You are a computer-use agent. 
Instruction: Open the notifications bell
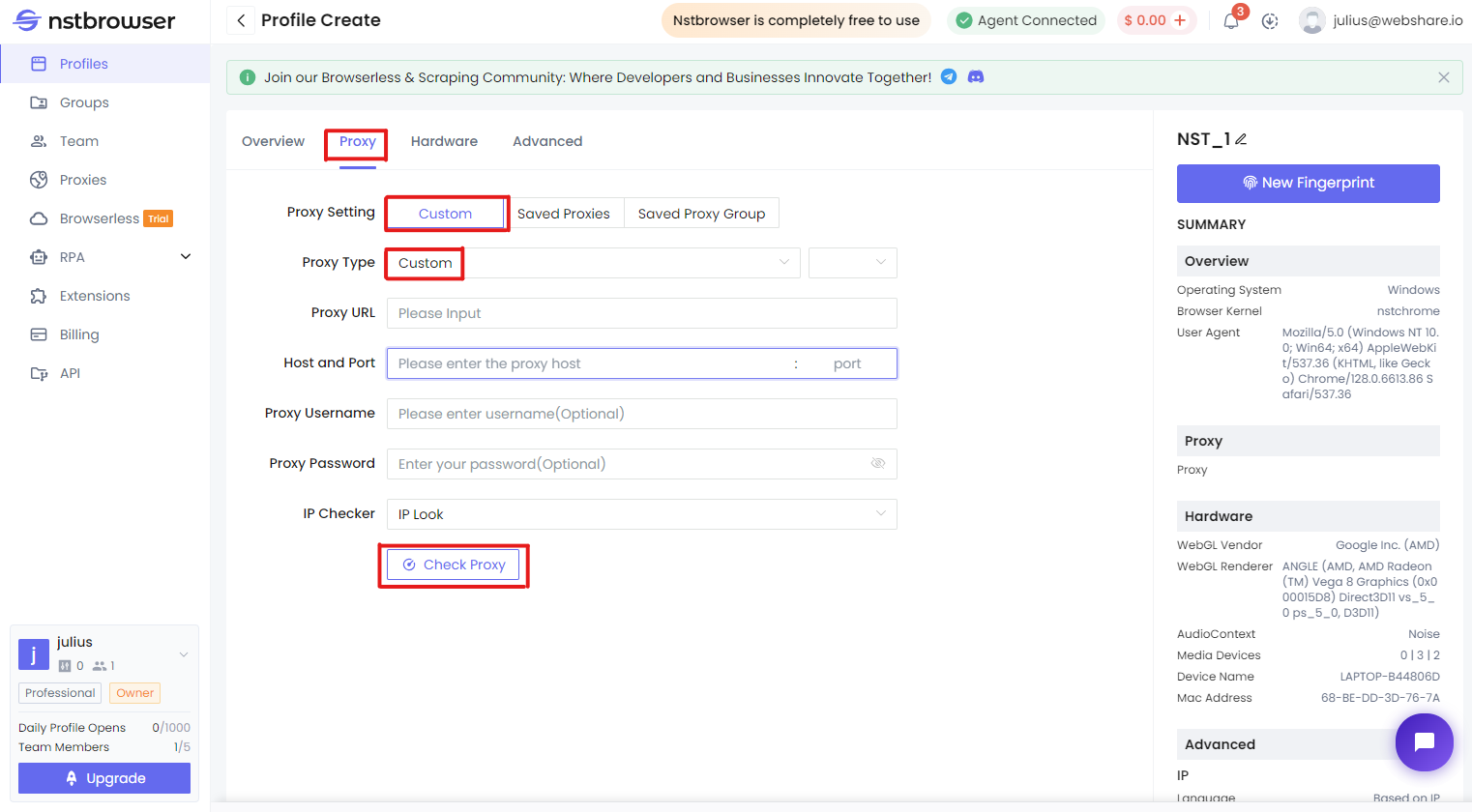click(x=1231, y=20)
